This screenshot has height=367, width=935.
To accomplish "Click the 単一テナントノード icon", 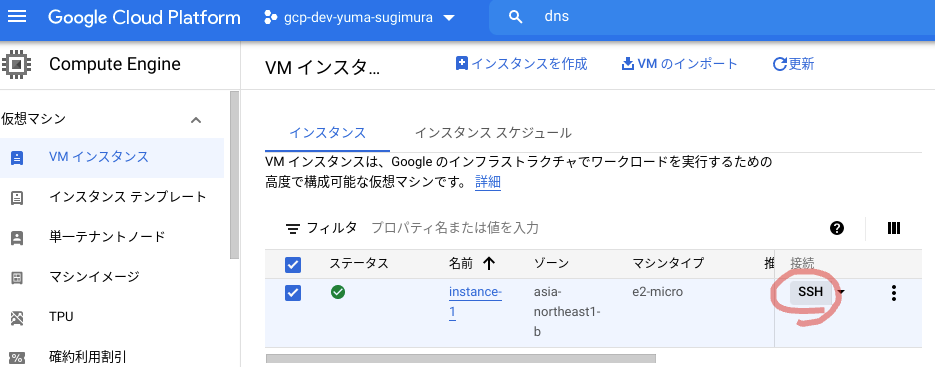I will click(17, 238).
